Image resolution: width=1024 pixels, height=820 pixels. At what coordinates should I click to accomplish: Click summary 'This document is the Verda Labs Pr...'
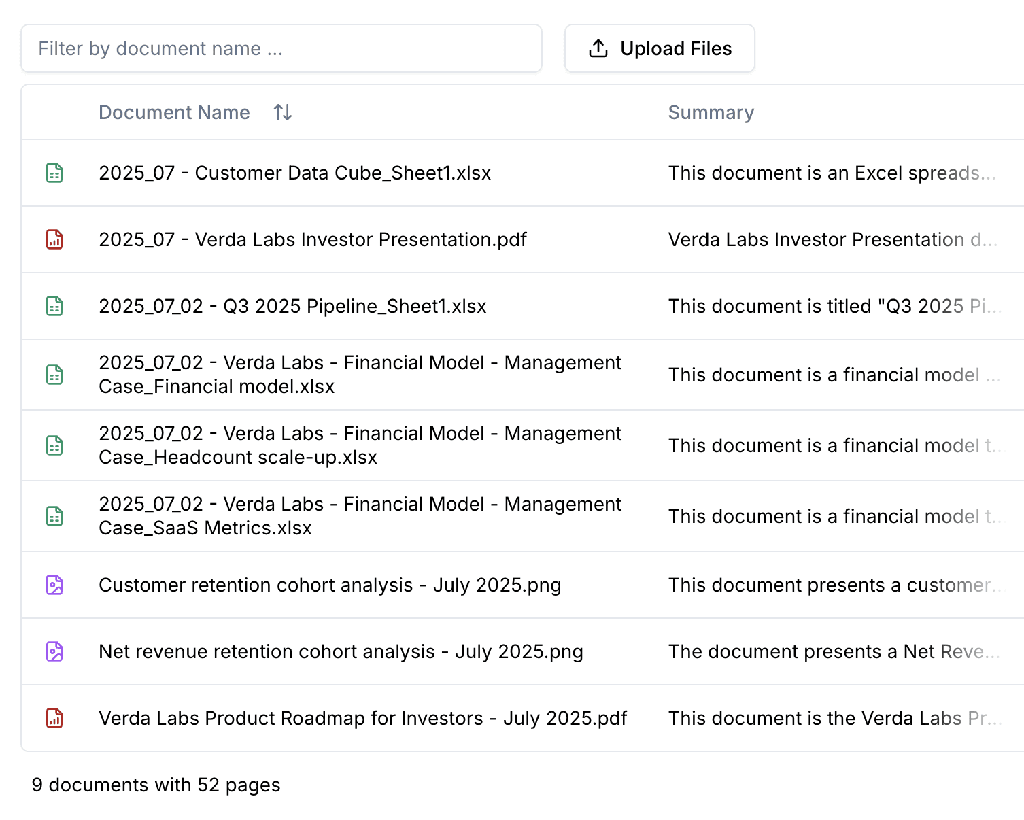pyautogui.click(x=835, y=718)
